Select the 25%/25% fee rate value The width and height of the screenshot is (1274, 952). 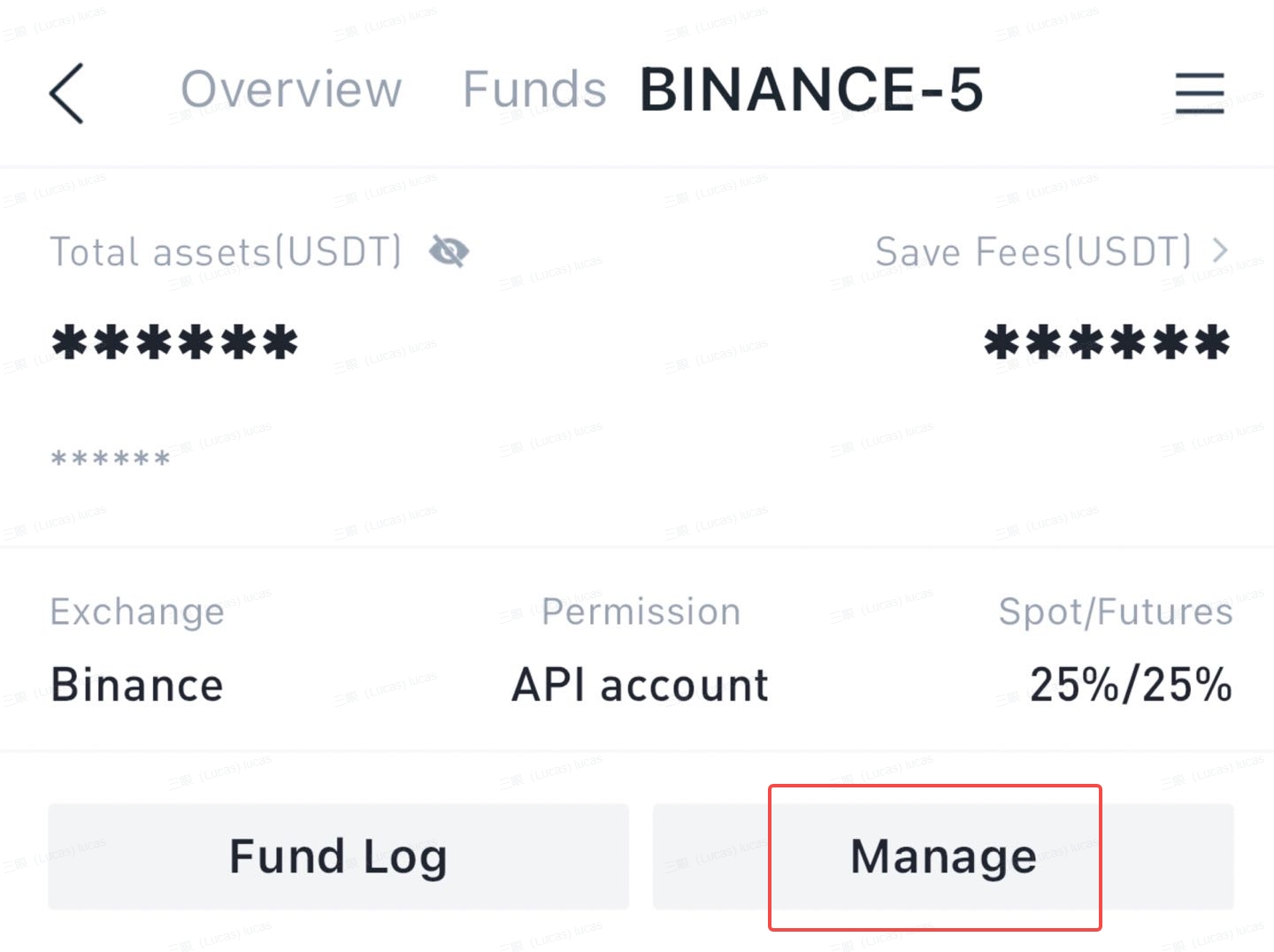point(1131,686)
